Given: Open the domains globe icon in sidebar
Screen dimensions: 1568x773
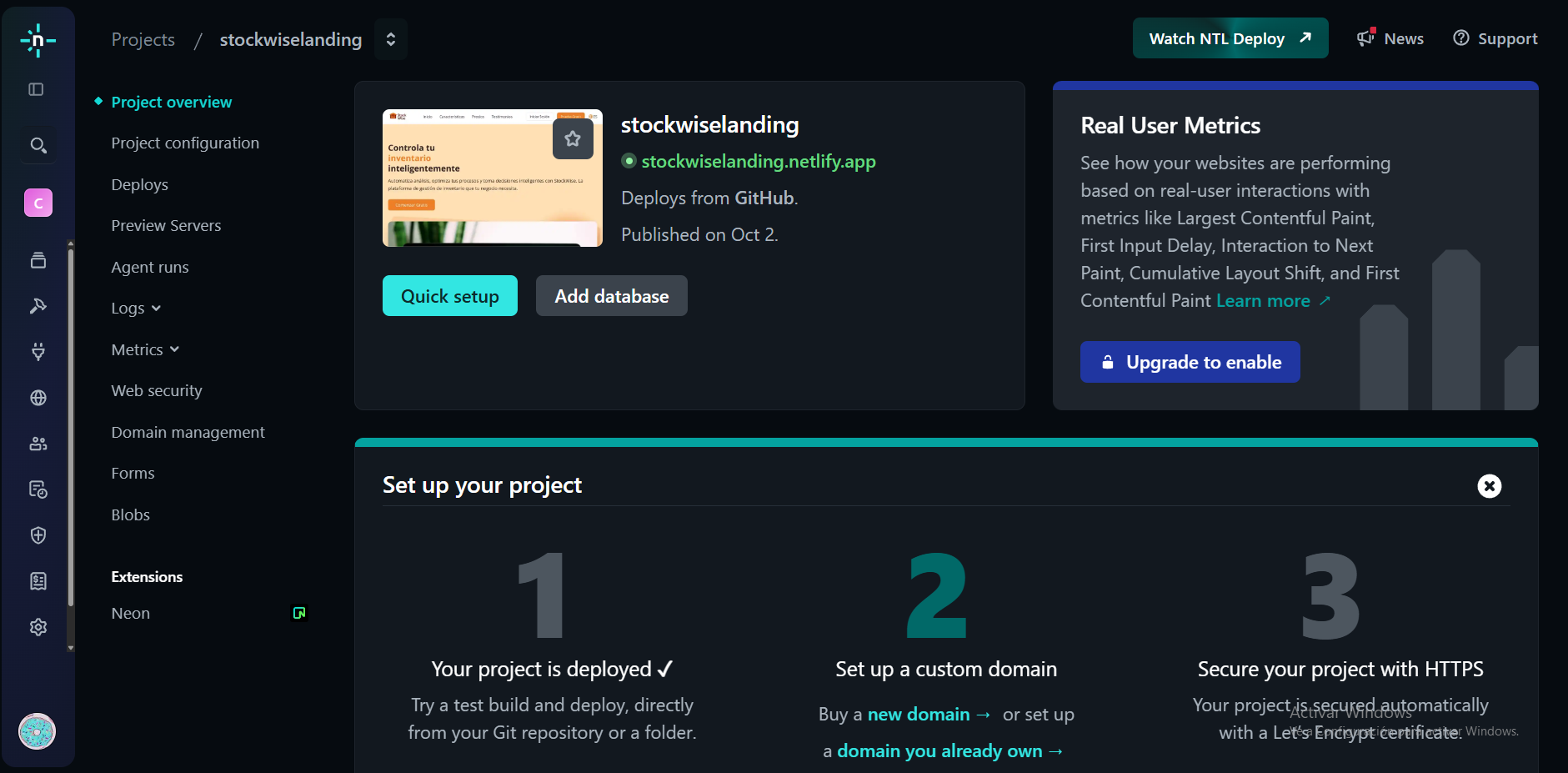Looking at the screenshot, I should click(x=38, y=398).
